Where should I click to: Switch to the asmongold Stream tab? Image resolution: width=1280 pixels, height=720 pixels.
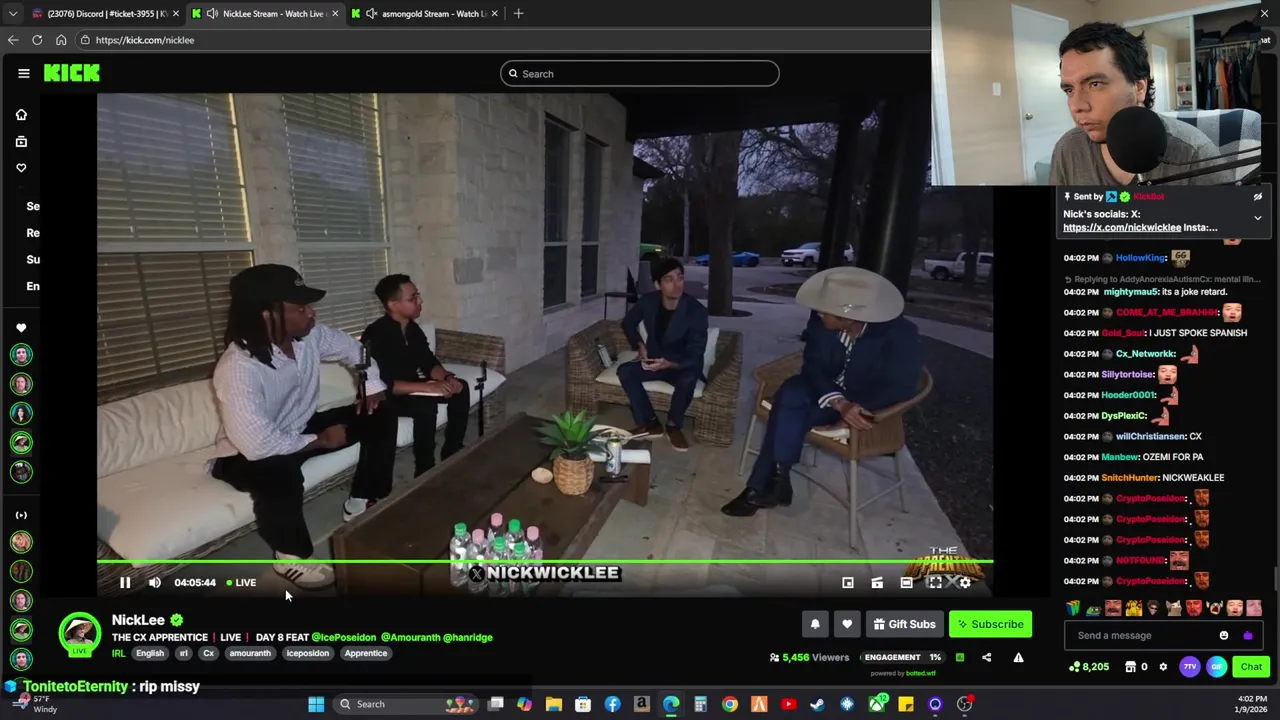[x=424, y=13]
